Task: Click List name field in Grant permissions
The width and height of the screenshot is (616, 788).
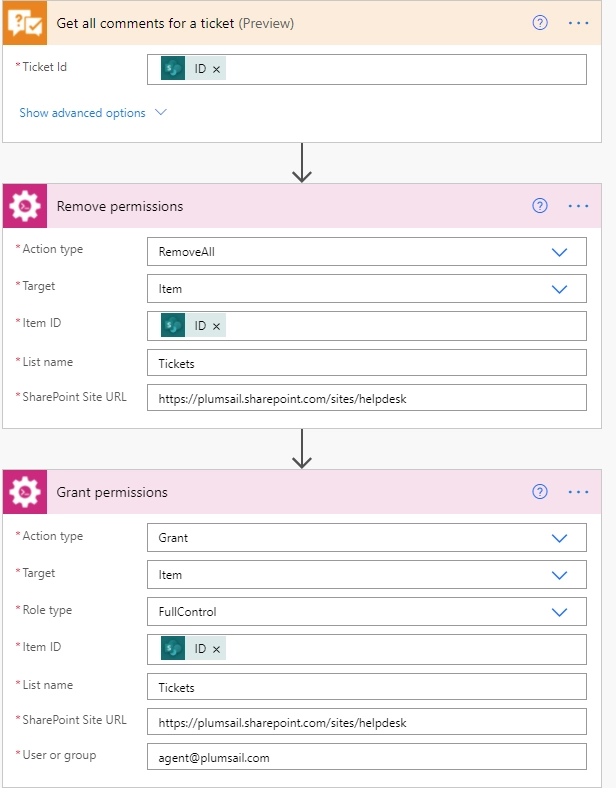Action: 367,686
